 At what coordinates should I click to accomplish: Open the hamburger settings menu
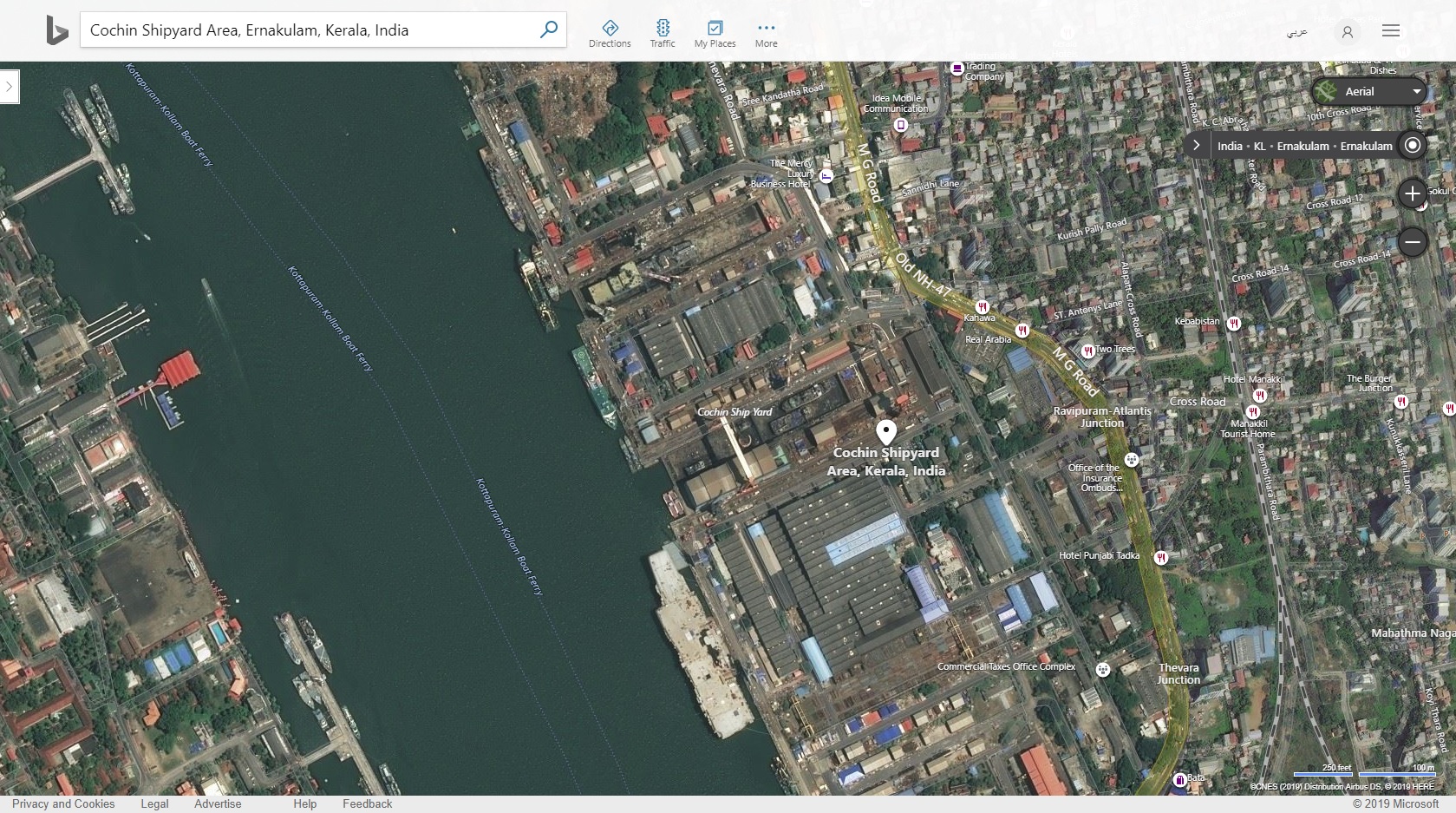(1391, 30)
